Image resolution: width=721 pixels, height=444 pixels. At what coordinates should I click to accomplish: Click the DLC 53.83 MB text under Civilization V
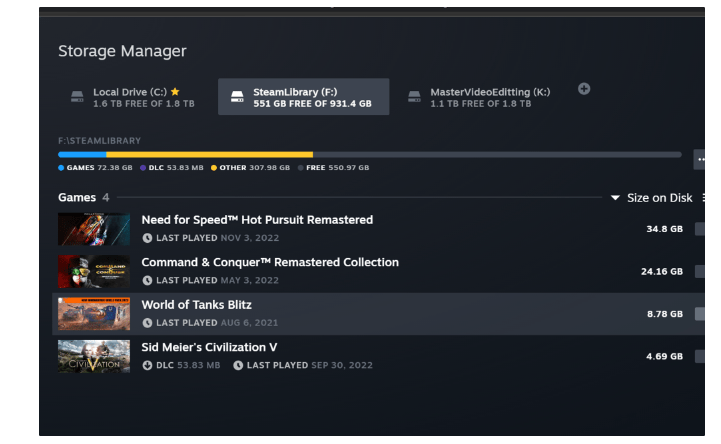[x=188, y=365]
